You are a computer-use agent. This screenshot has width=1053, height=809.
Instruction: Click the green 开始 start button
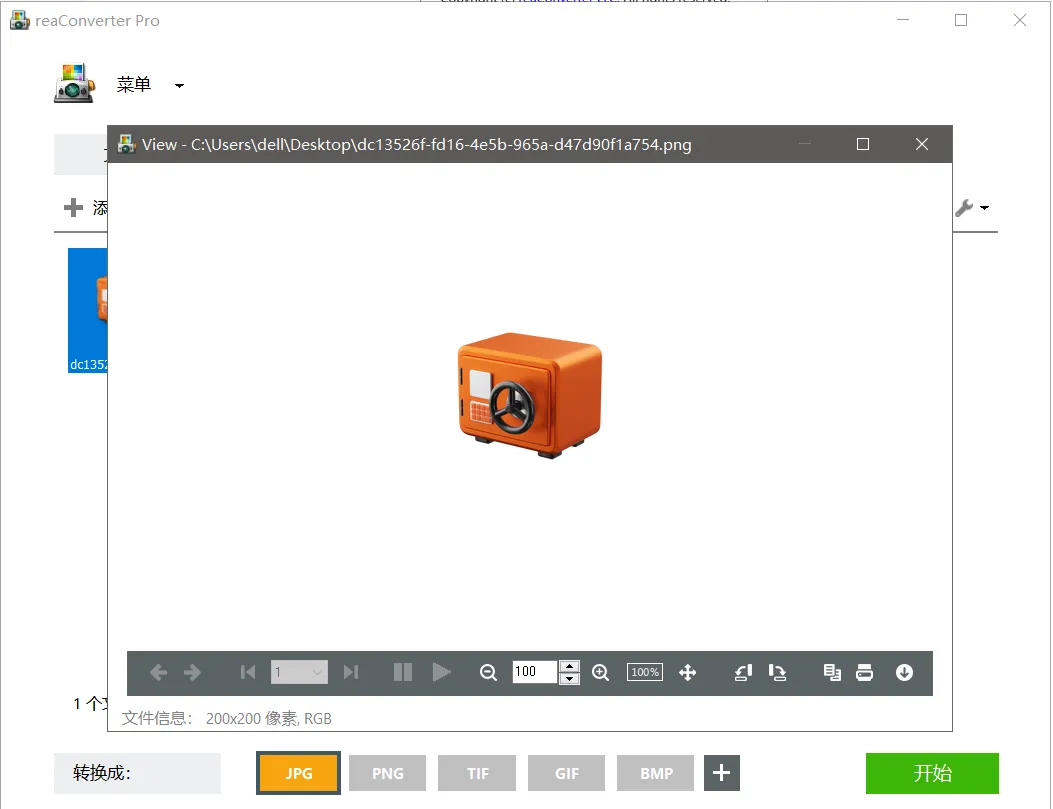point(932,773)
